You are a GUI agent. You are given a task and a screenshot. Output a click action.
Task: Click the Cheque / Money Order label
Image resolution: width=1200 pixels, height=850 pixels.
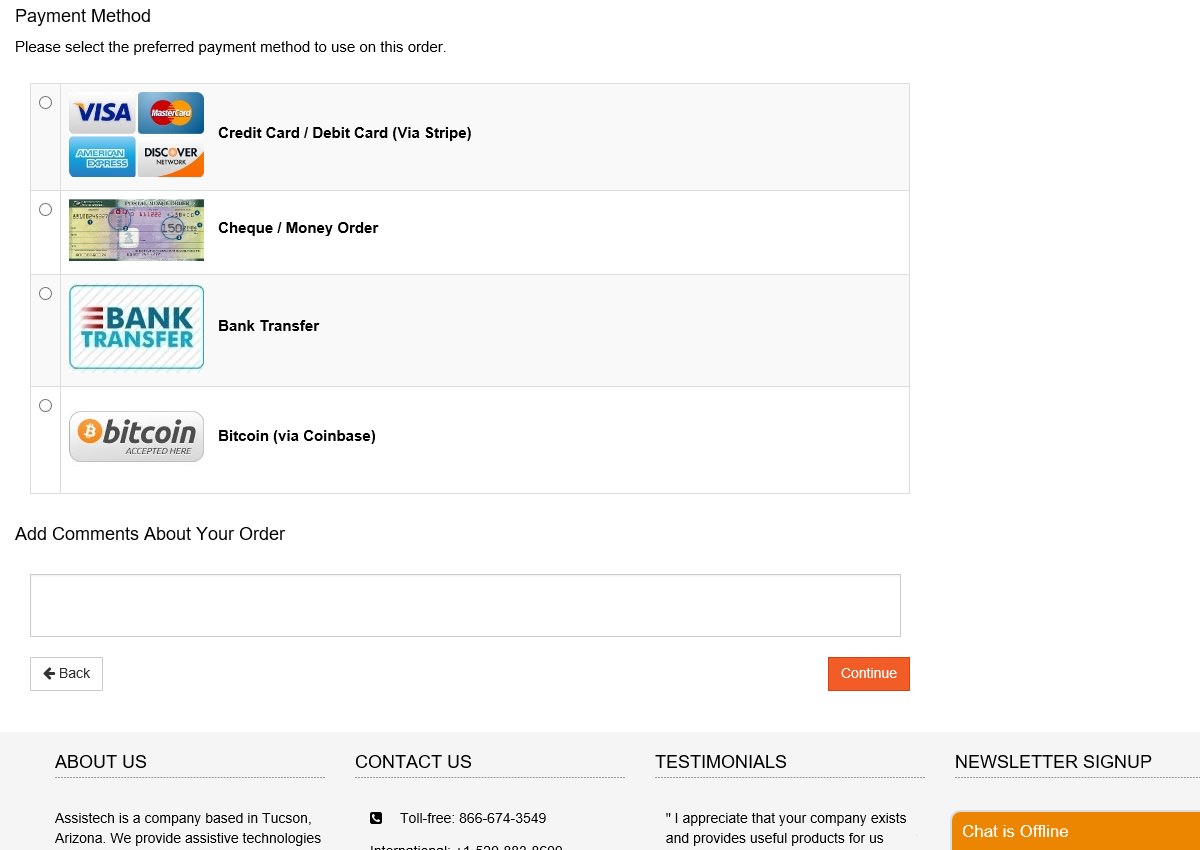298,228
